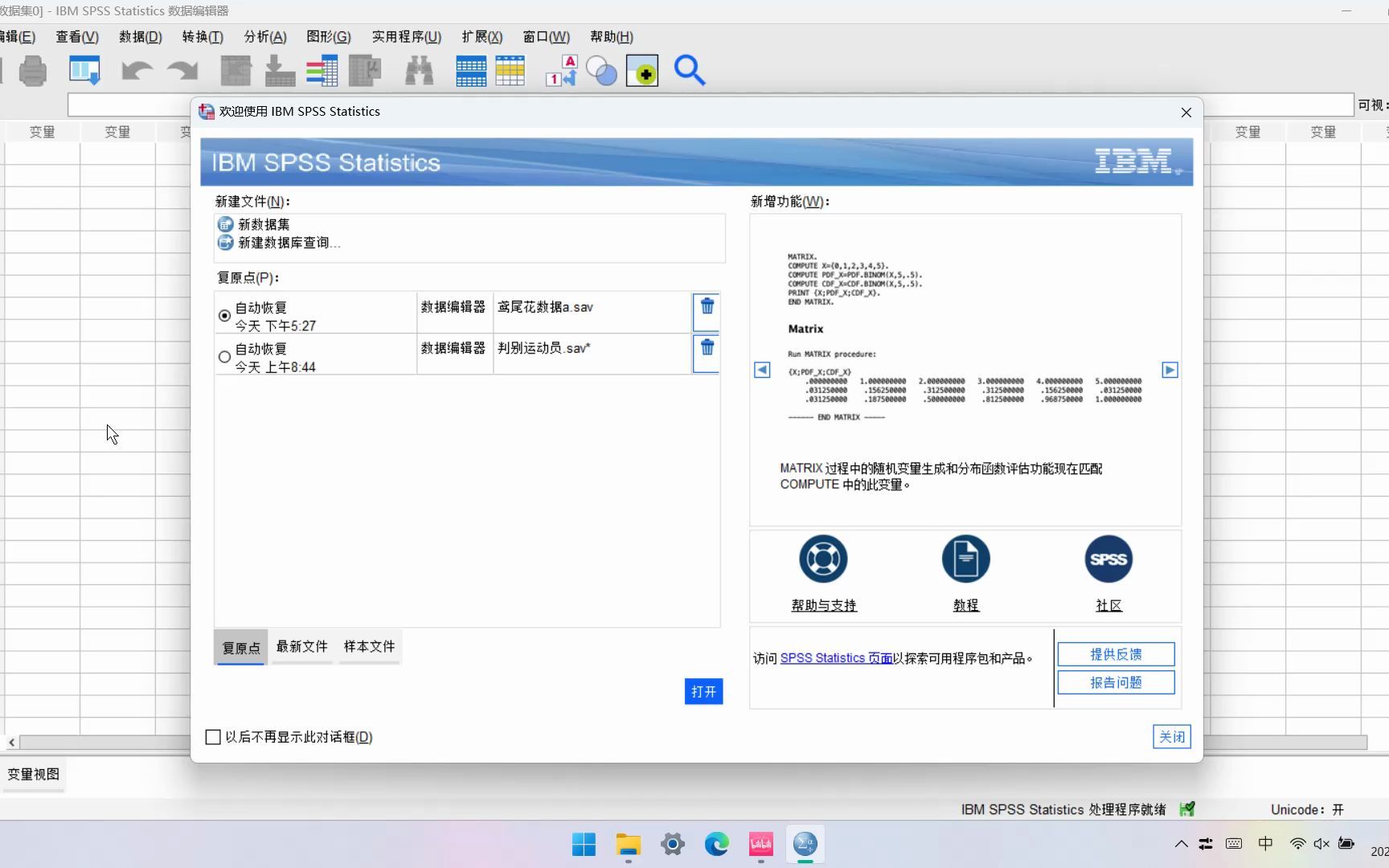Click the Use variable sets circles icon
This screenshot has height=868, width=1389.
(601, 72)
